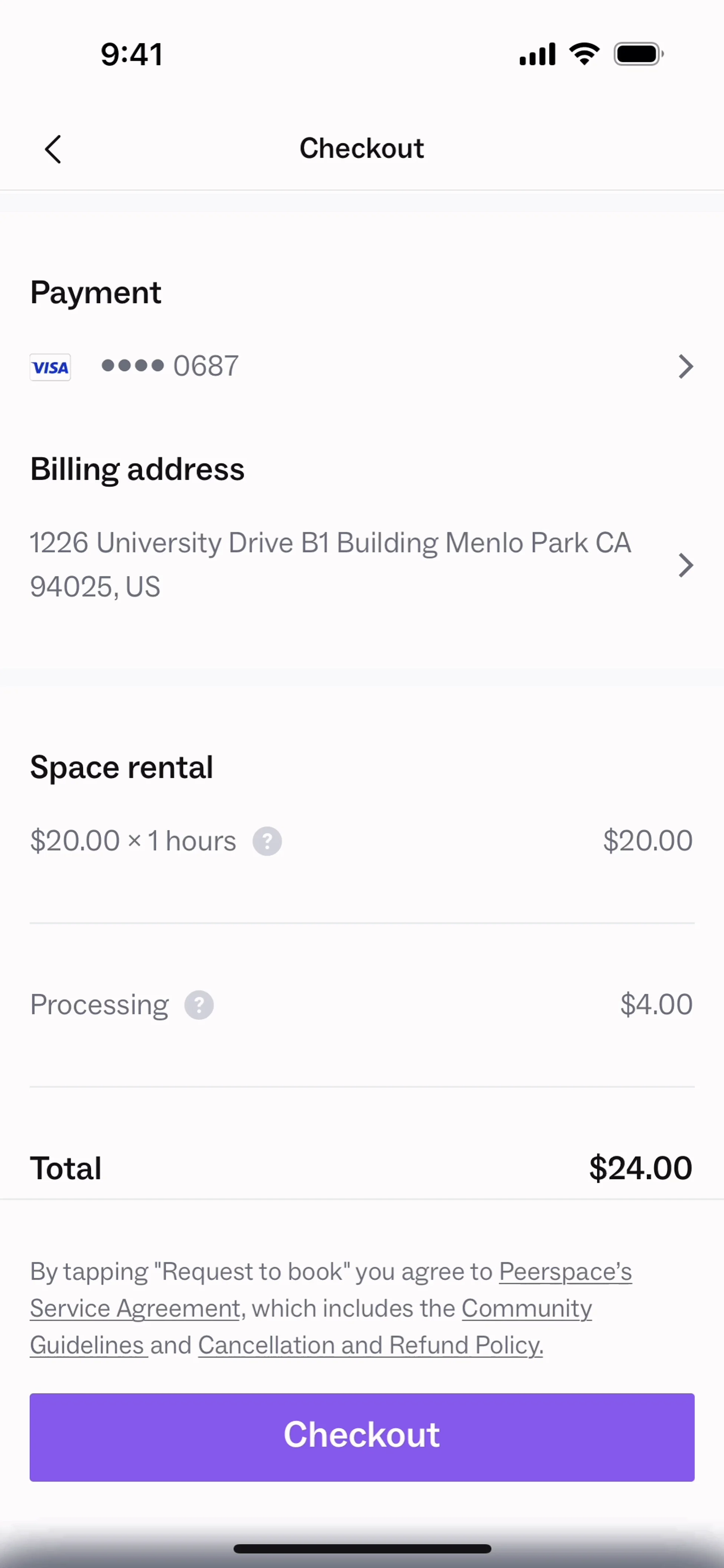Viewport: 724px width, 1568px height.
Task: Expand the payment method chevron
Action: (x=686, y=366)
